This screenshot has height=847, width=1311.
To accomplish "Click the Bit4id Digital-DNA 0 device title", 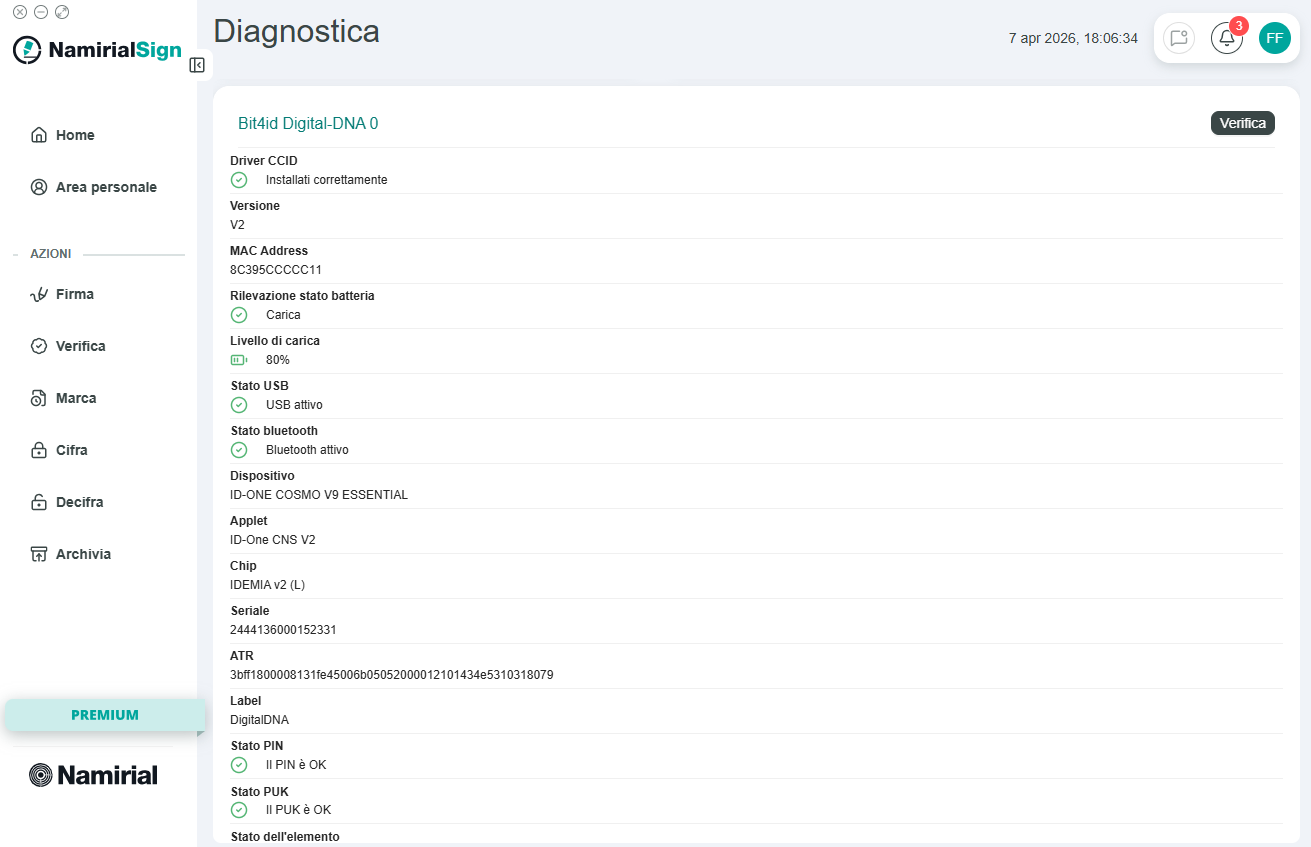I will (308, 124).
